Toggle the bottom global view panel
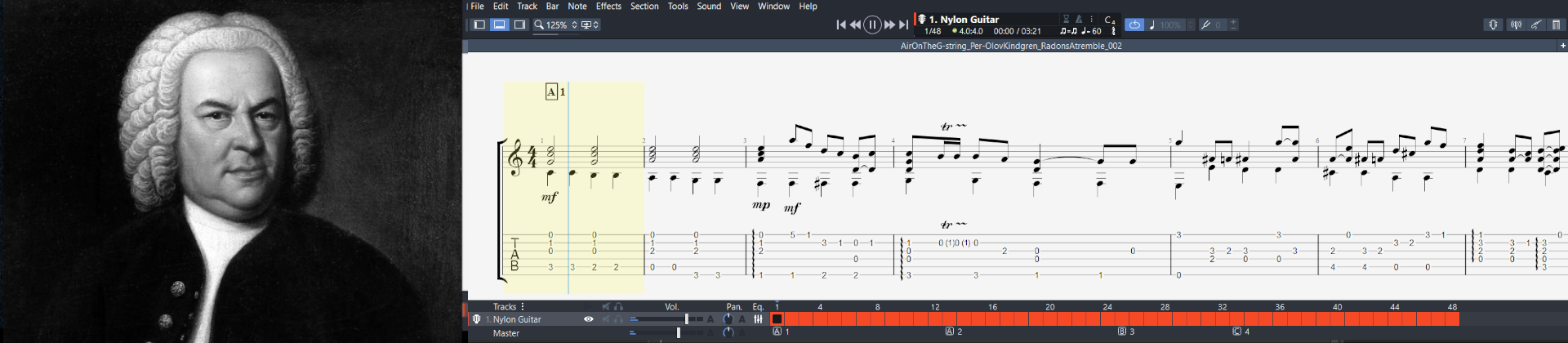The height and width of the screenshot is (343, 1568). click(500, 24)
